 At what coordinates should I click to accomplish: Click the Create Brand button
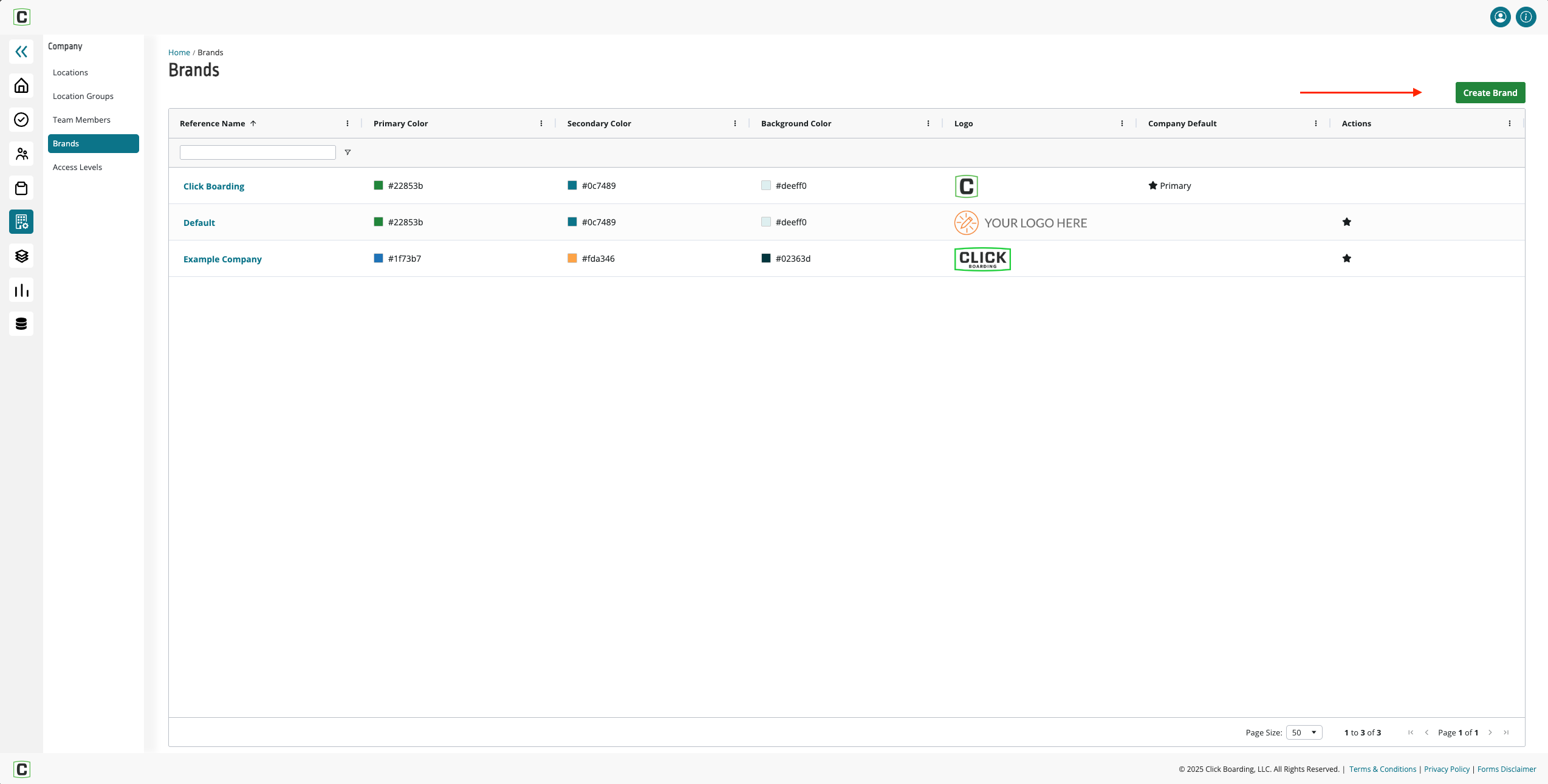(x=1490, y=92)
